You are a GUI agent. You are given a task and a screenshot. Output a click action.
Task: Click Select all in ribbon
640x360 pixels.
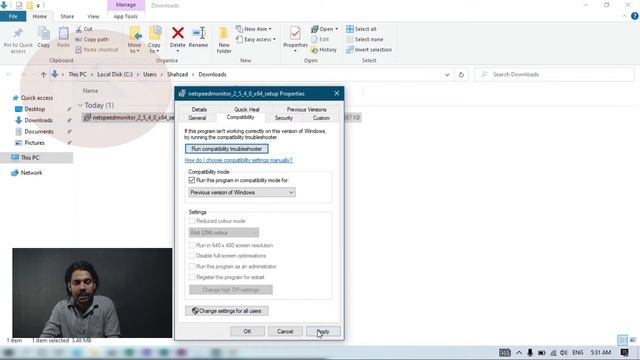361,29
